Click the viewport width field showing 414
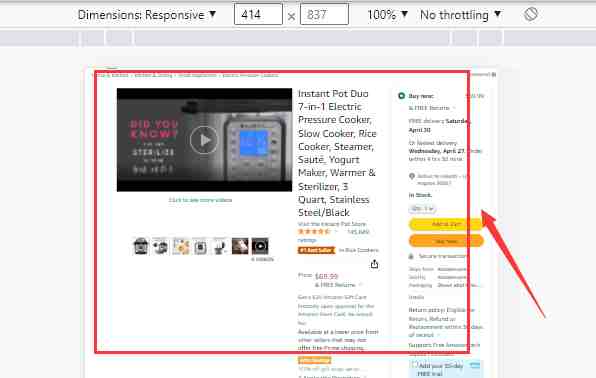Screen dimensions: 596x378 click(258, 14)
